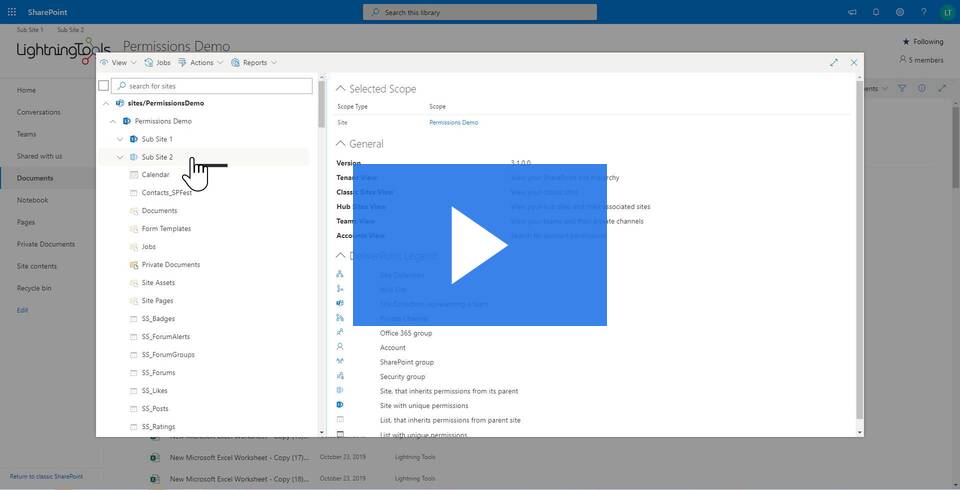Open the View dropdown menu

[x=118, y=62]
